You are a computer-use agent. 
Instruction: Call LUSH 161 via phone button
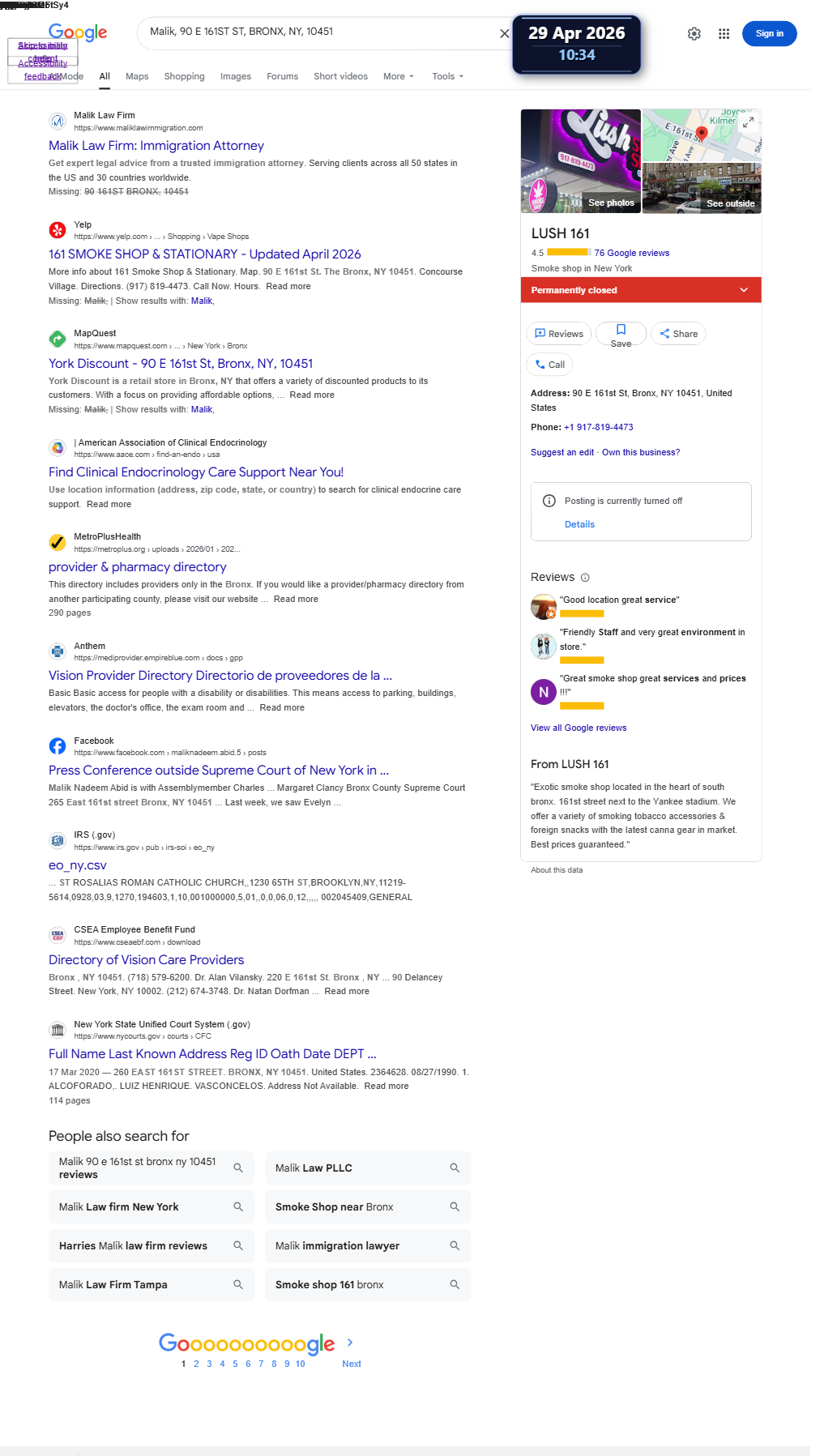[x=549, y=365]
